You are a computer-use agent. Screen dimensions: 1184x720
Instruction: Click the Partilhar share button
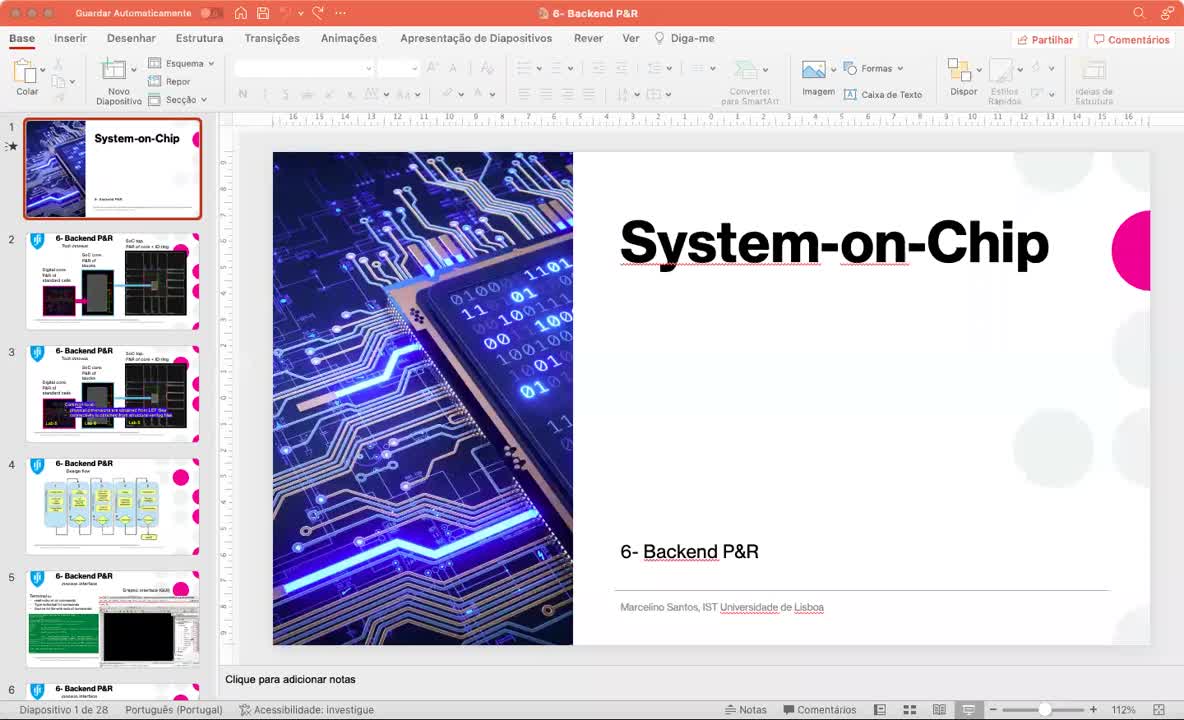point(1045,39)
